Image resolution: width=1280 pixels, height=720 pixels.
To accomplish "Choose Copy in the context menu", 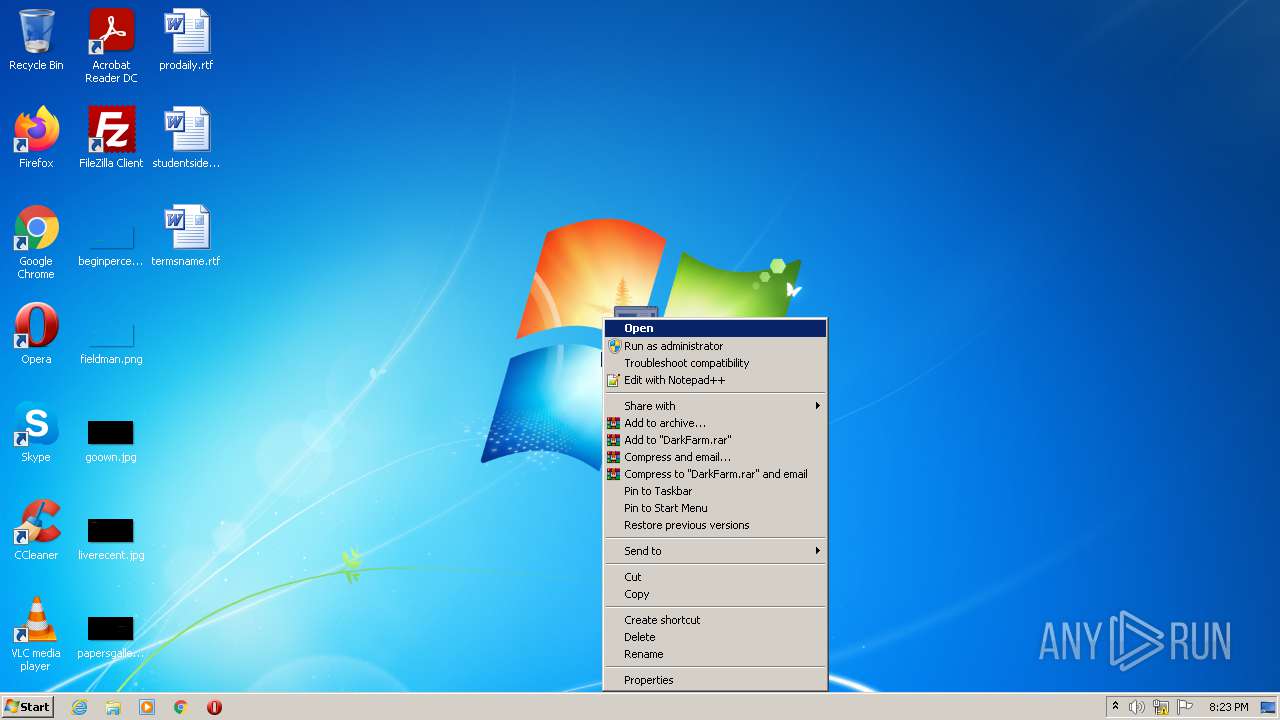I will [x=716, y=594].
